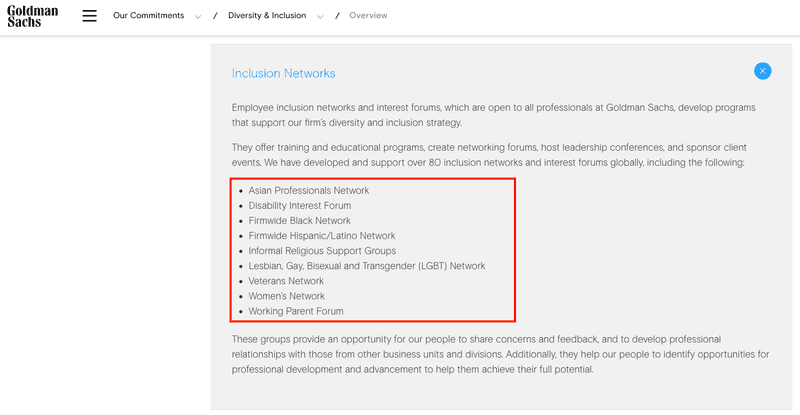Open the Diversity & Inclusion breadcrumb
The height and width of the screenshot is (415, 800).
coord(267,15)
